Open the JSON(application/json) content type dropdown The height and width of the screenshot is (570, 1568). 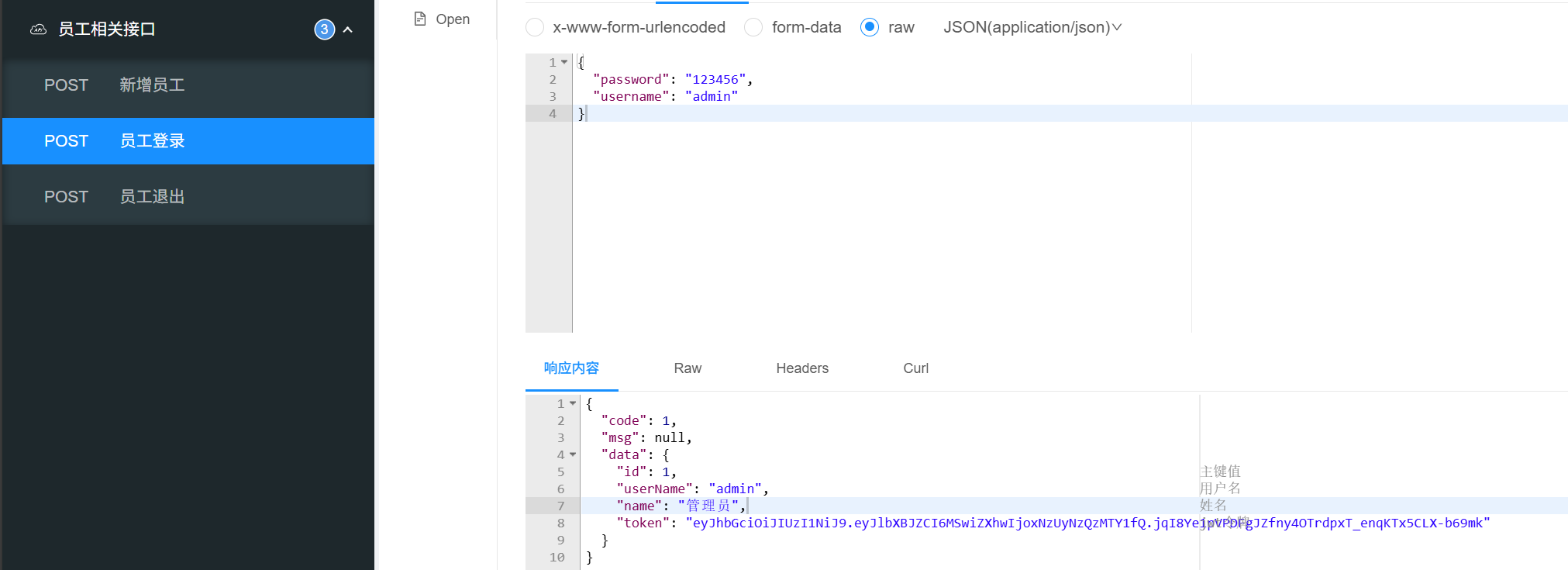point(1032,27)
